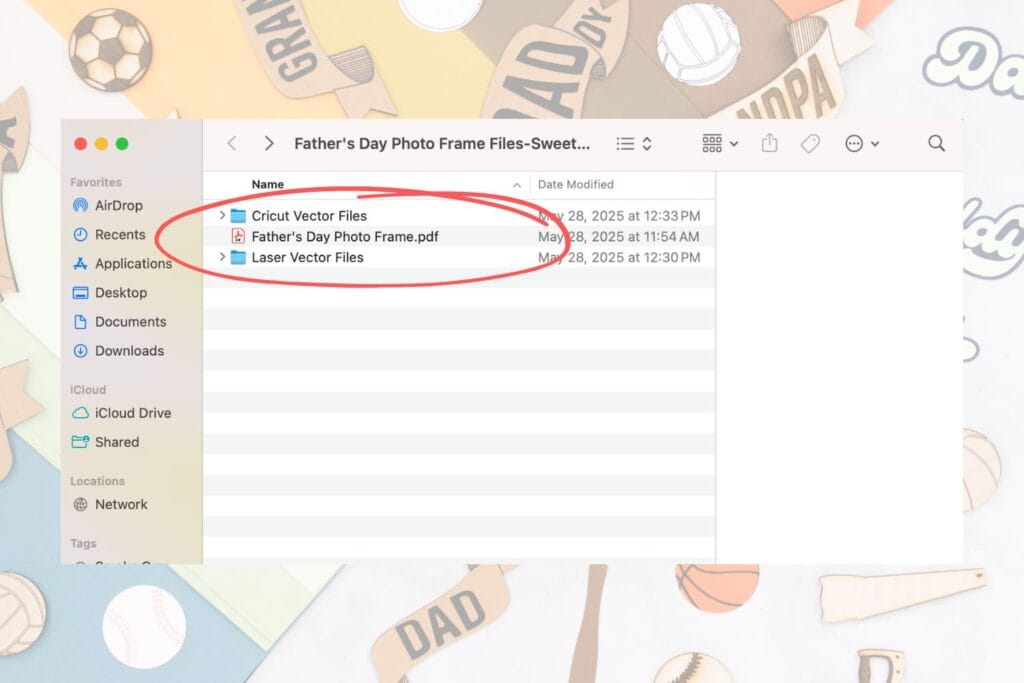Open the grouping options dropdown
The height and width of the screenshot is (683, 1024).
[720, 144]
